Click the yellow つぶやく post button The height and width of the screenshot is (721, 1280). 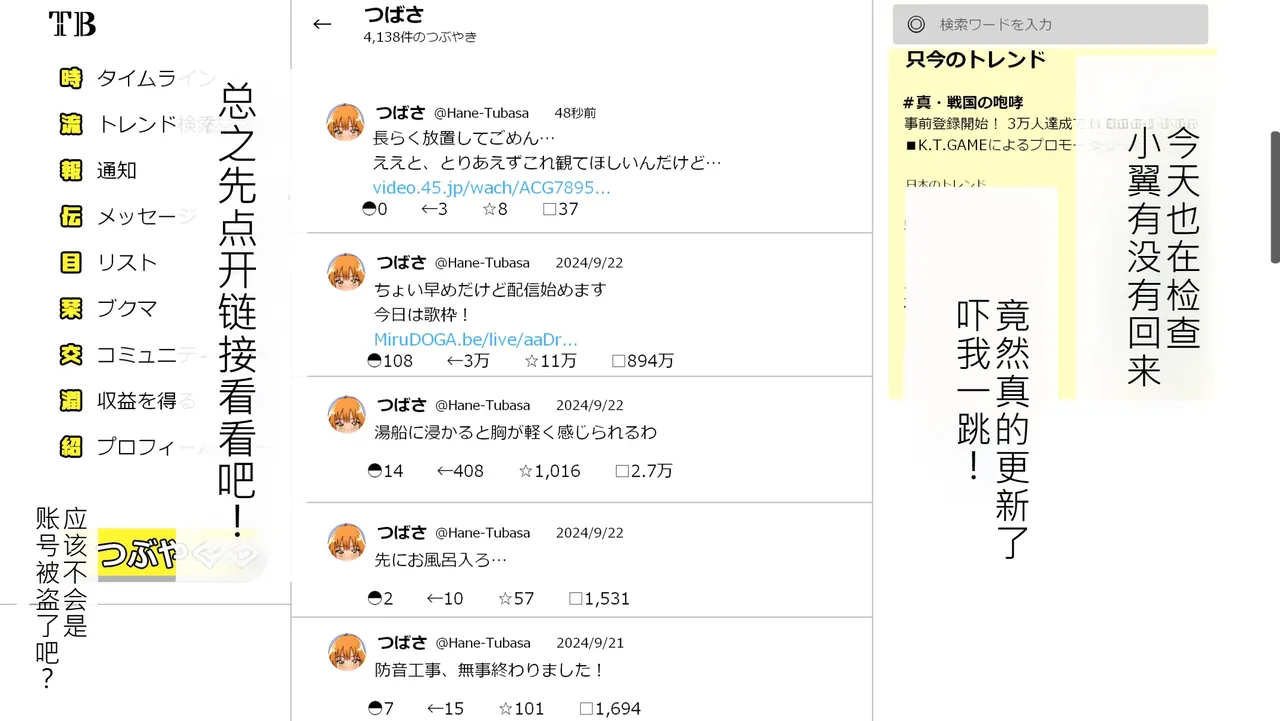180,555
